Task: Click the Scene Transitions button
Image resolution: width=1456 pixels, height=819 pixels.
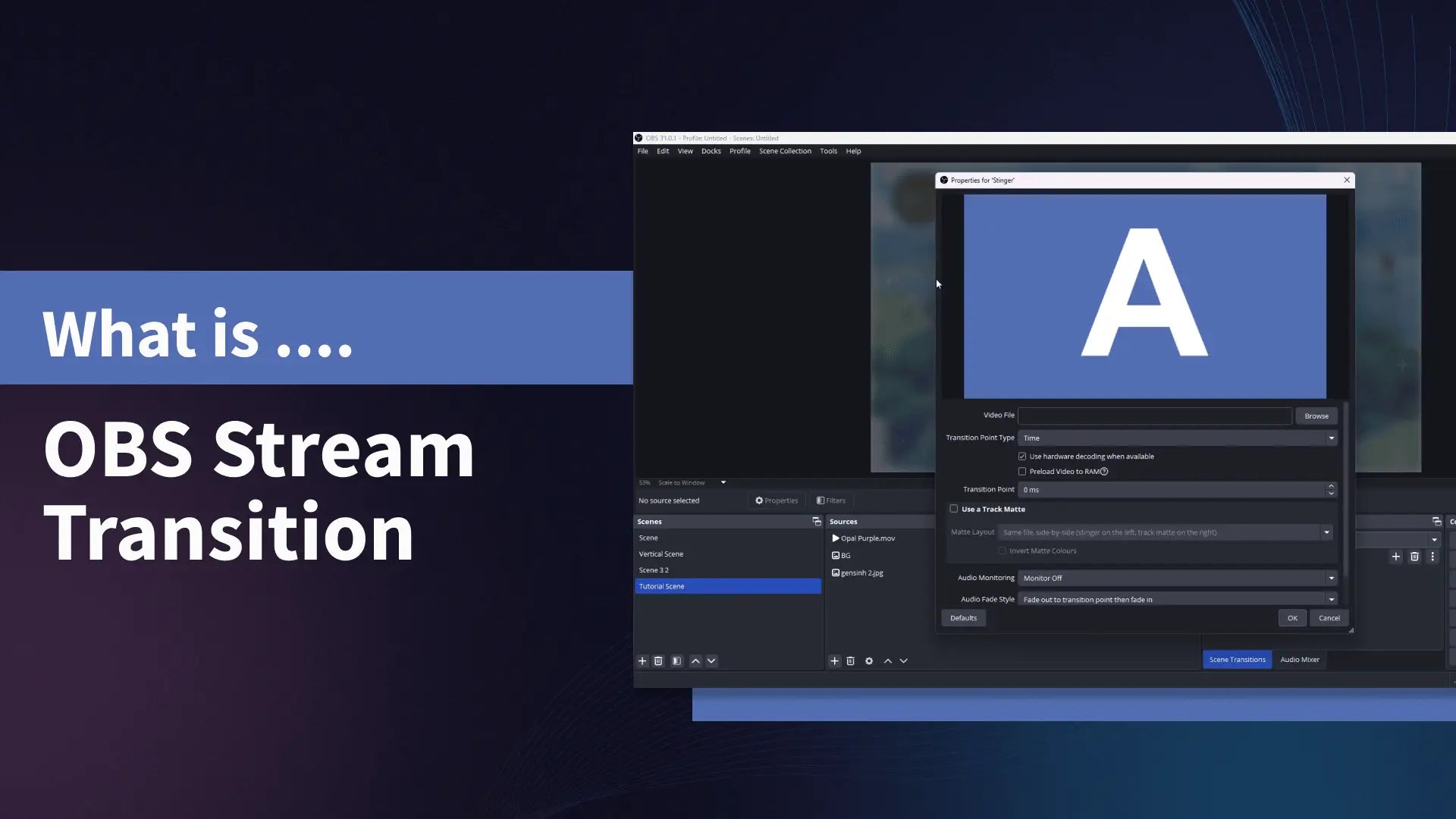Action: tap(1237, 659)
